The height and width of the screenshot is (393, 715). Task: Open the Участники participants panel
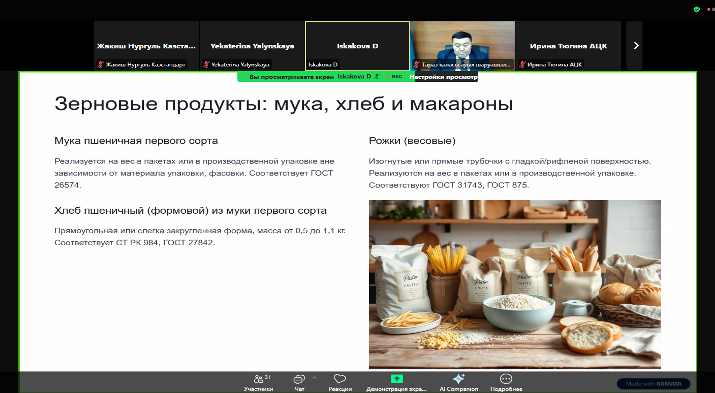pyautogui.click(x=258, y=383)
